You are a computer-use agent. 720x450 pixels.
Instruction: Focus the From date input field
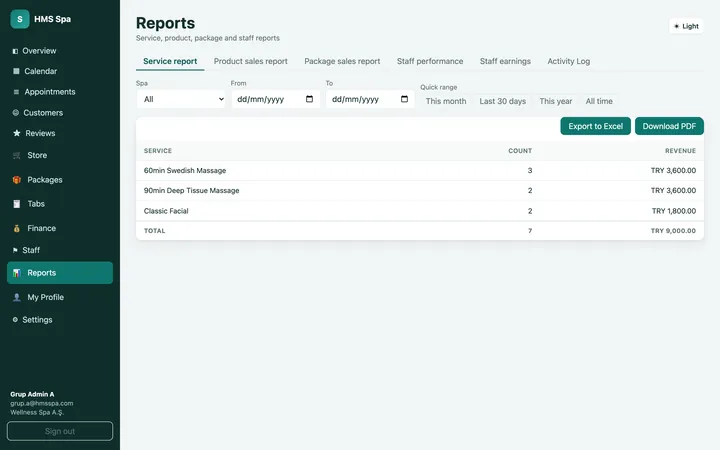point(276,99)
